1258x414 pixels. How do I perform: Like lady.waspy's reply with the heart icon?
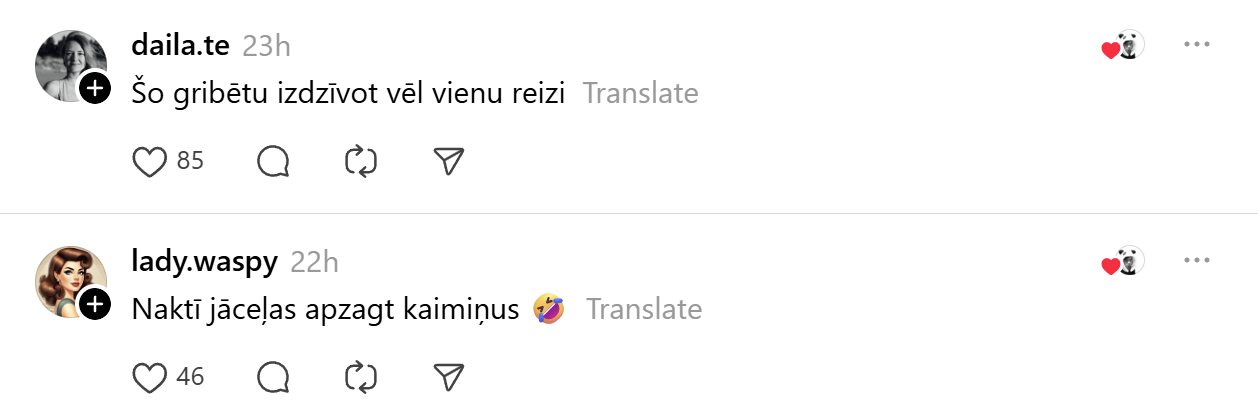(149, 377)
